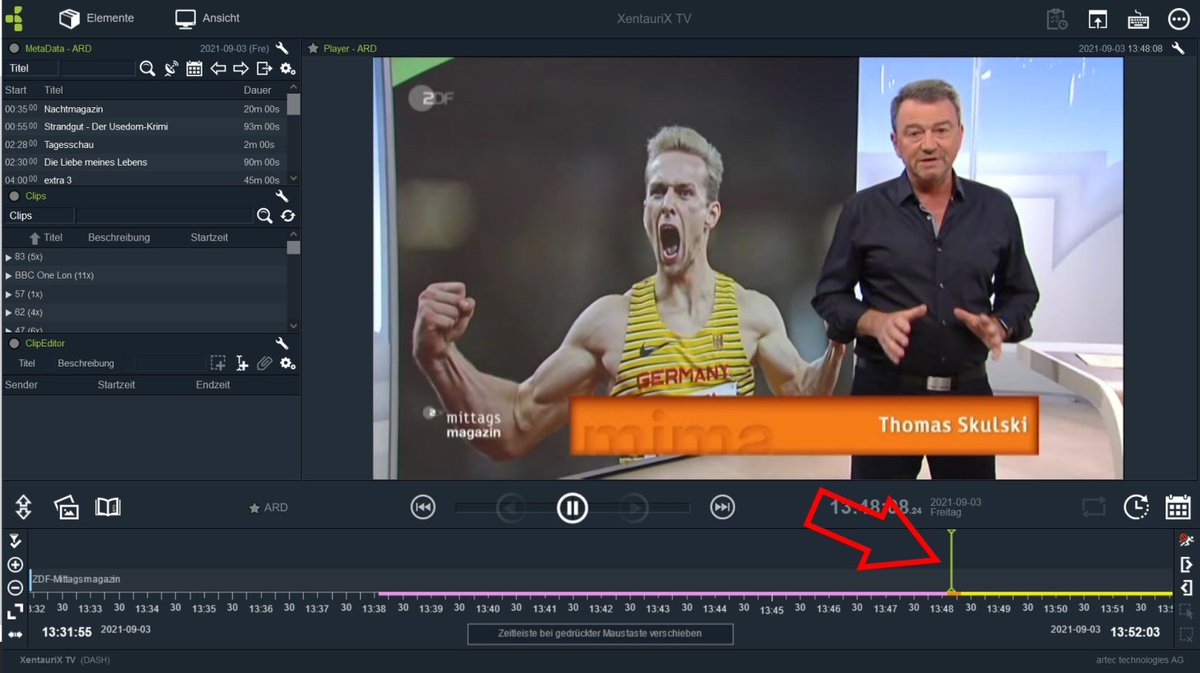
Task: Toggle the MetaData panel status circle
Action: click(14, 48)
